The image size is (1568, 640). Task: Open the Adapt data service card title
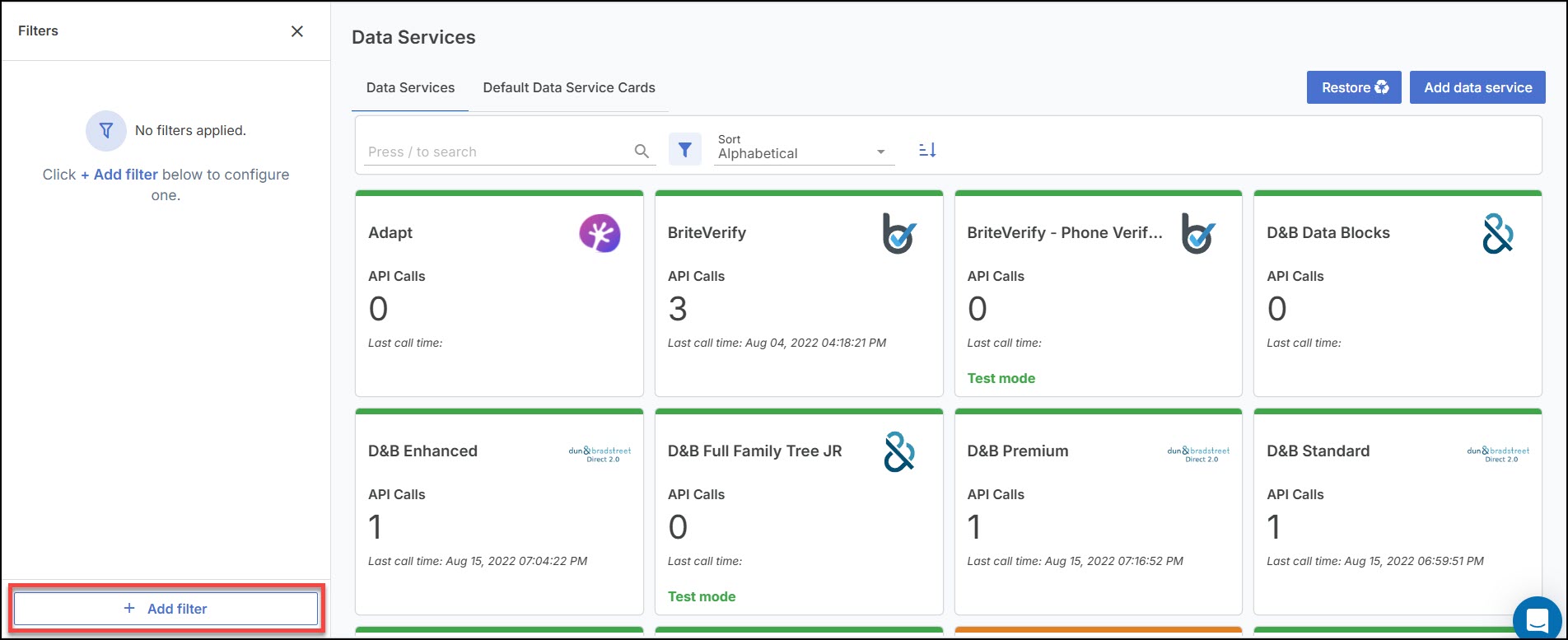click(x=390, y=233)
